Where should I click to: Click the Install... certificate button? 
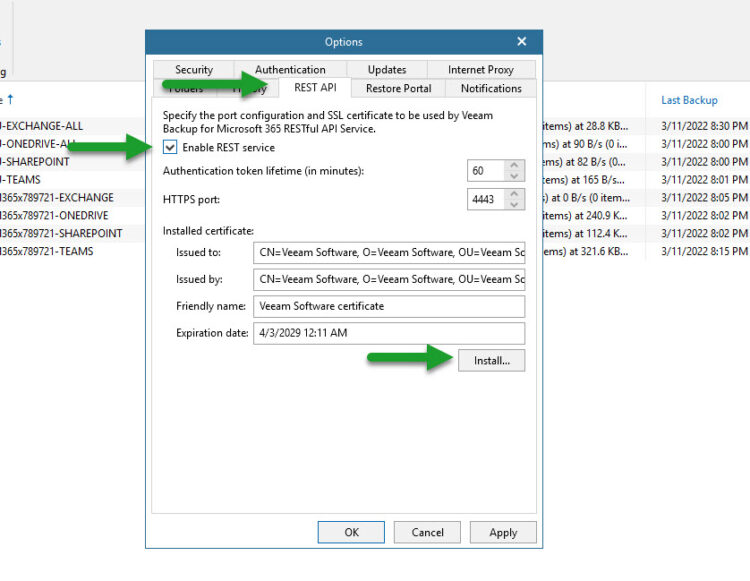coord(491,361)
